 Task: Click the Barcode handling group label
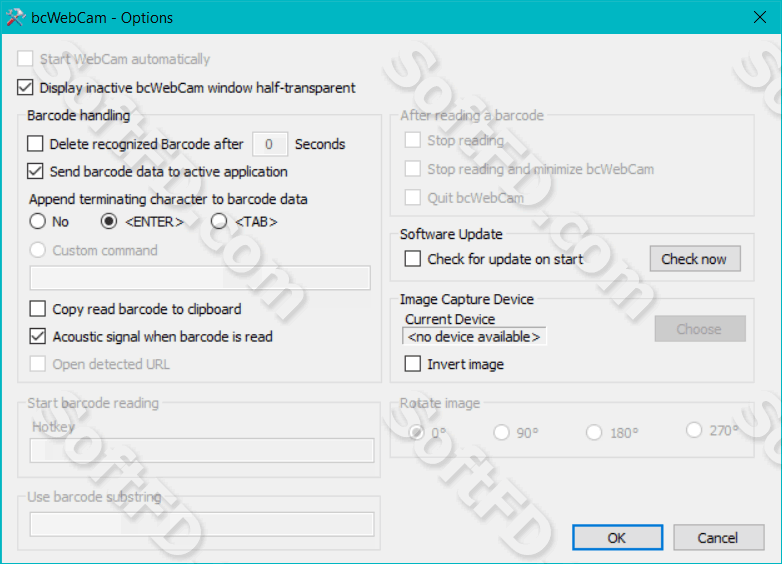[78, 115]
